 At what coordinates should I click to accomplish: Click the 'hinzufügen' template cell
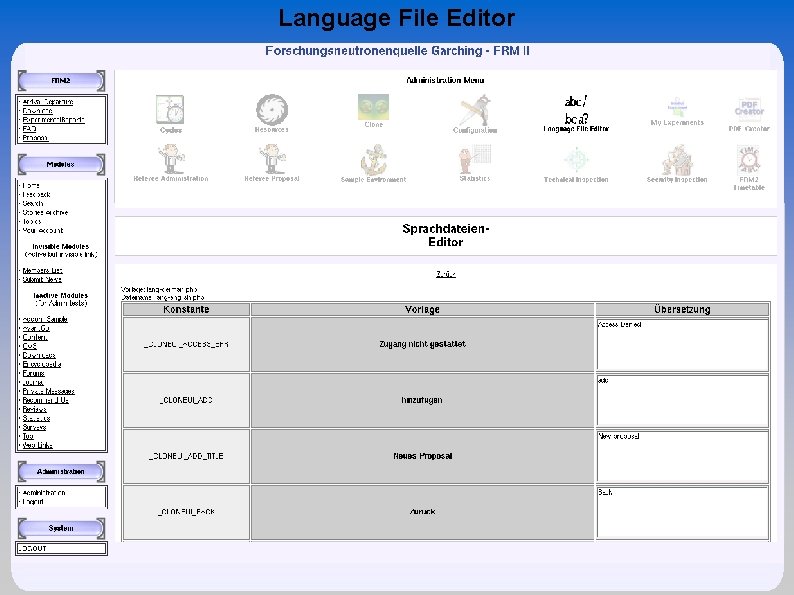422,400
